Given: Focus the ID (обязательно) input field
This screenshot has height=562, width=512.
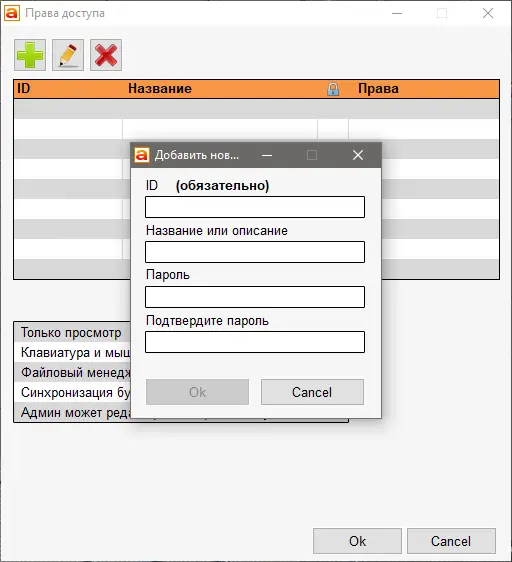Looking at the screenshot, I should click(255, 207).
